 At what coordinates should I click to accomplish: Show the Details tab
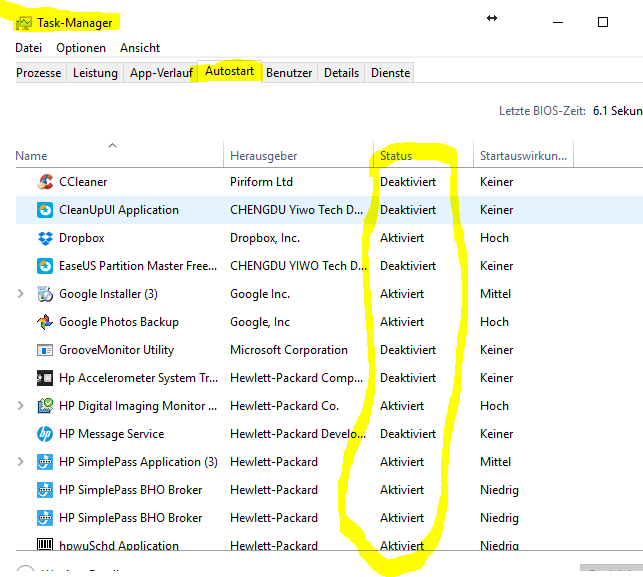(x=341, y=73)
